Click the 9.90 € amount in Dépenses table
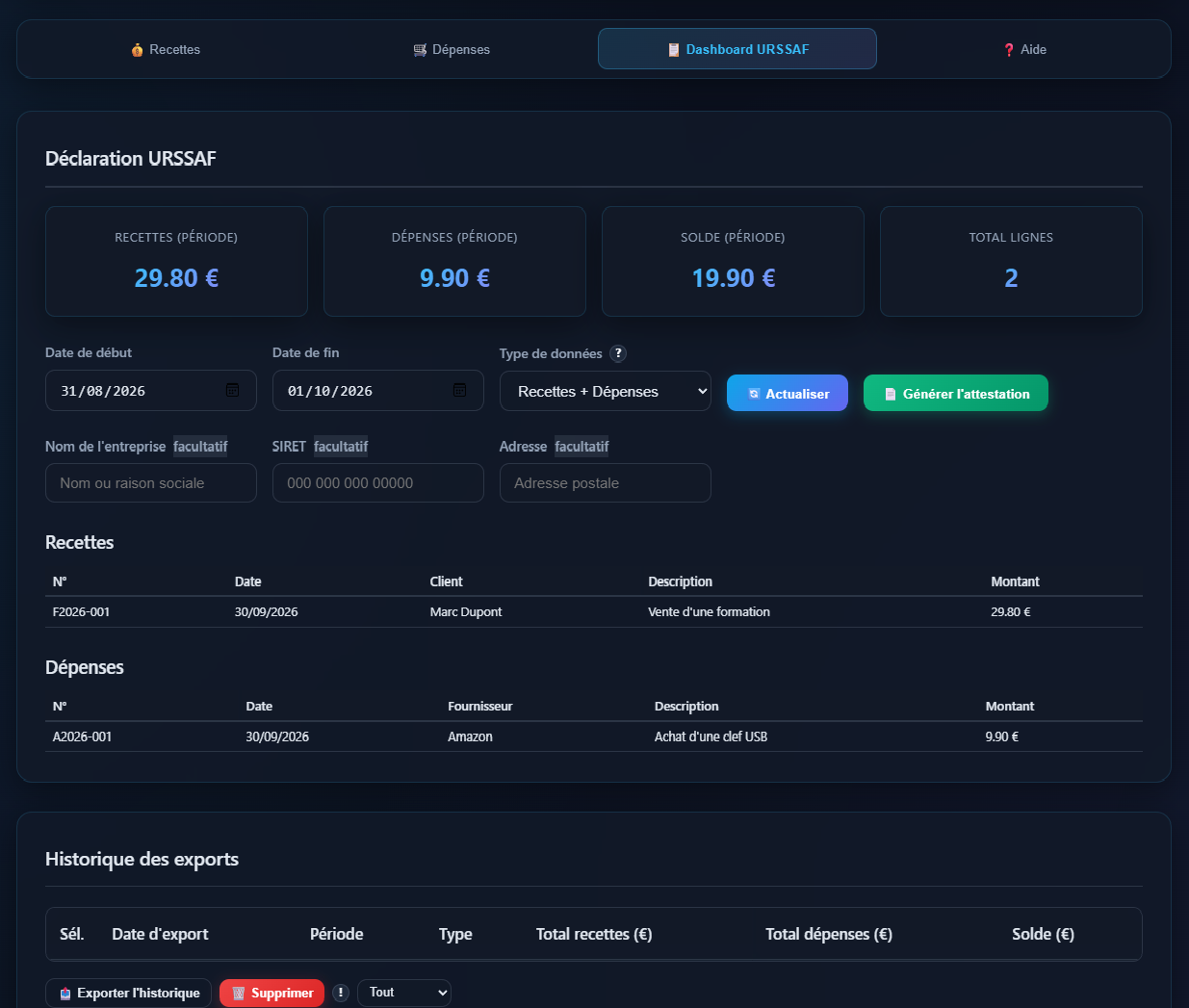This screenshot has height=1008, width=1189. click(1001, 737)
